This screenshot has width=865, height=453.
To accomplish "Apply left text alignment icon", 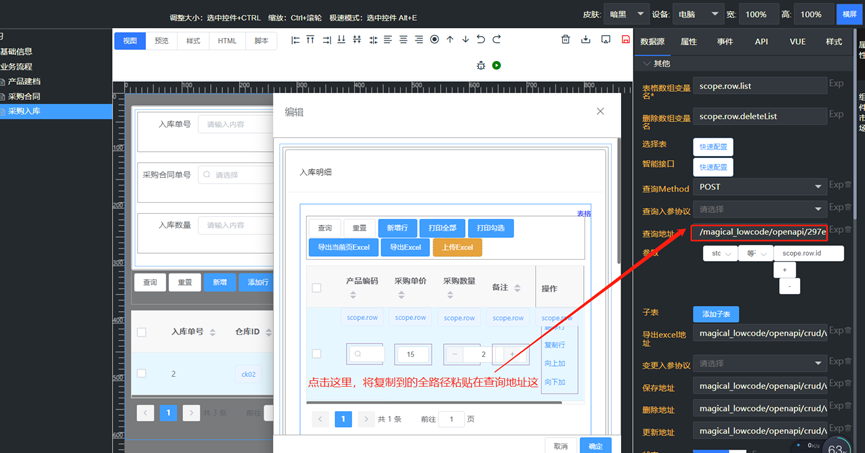I will [388, 40].
